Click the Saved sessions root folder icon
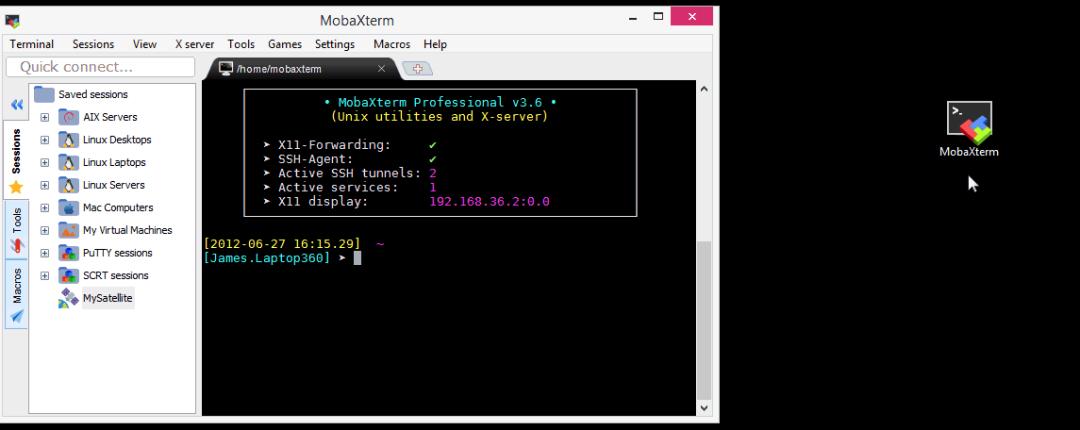This screenshot has height=430, width=1080. point(44,94)
